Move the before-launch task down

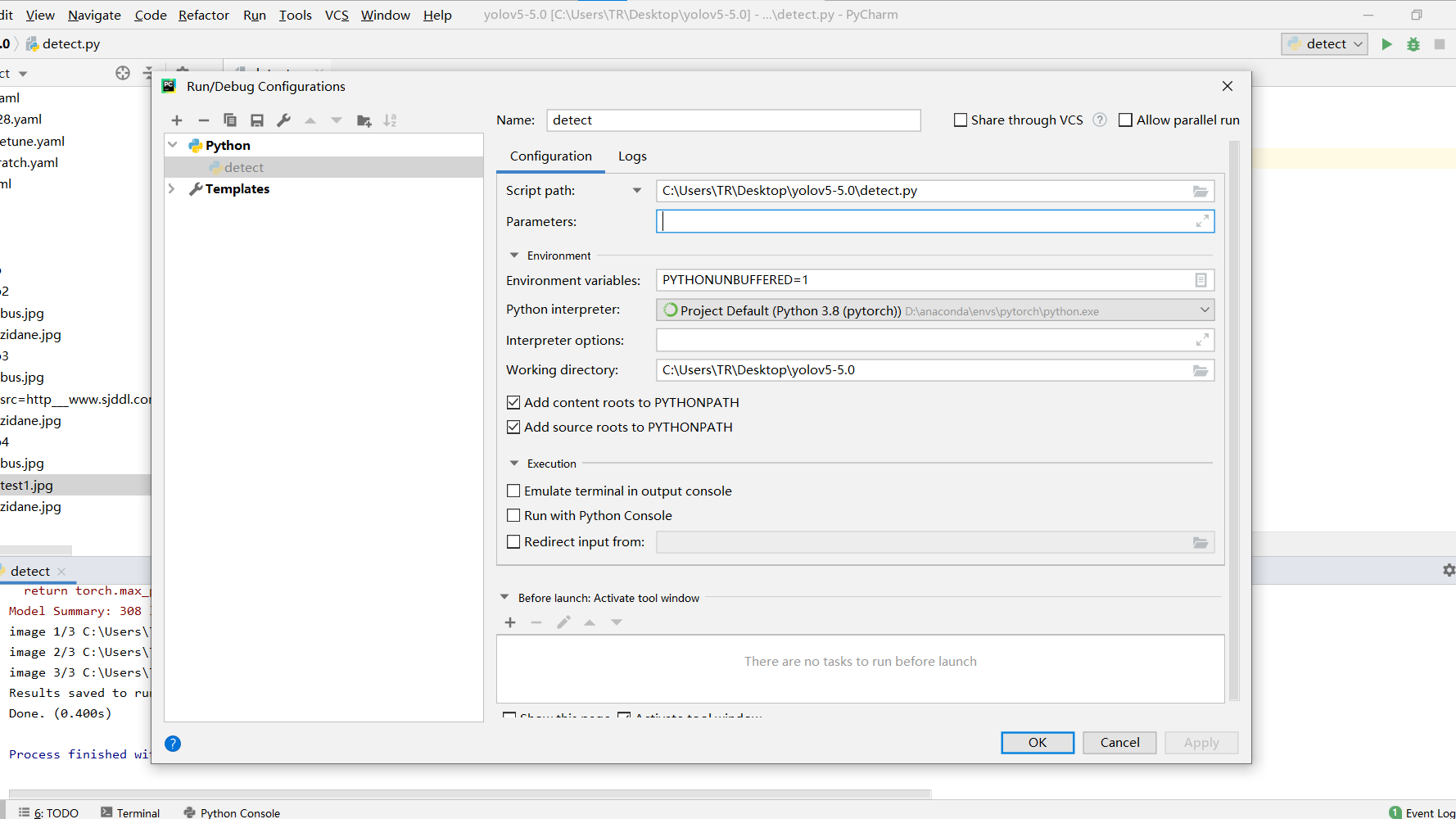coord(617,622)
